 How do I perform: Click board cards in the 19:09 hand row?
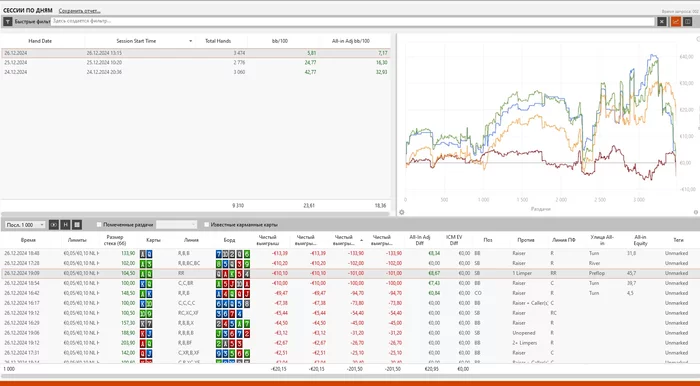coord(233,273)
